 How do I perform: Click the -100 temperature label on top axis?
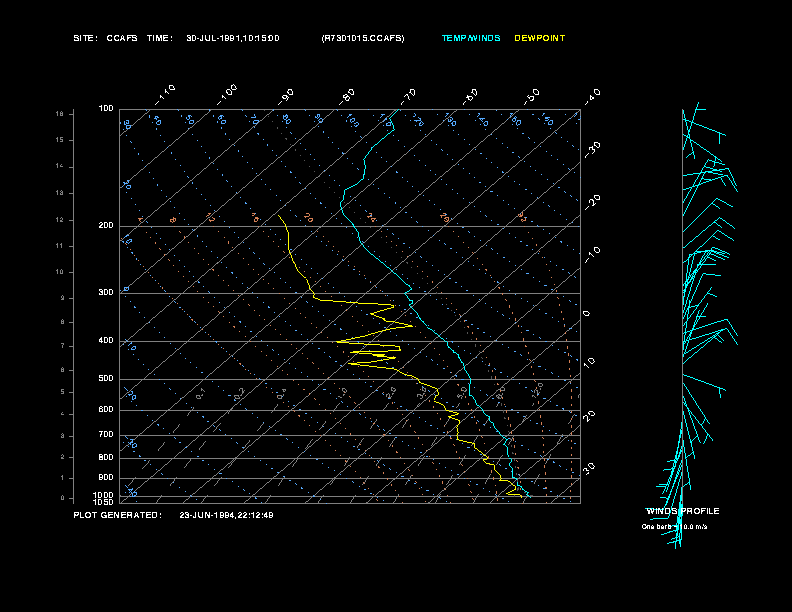point(227,95)
